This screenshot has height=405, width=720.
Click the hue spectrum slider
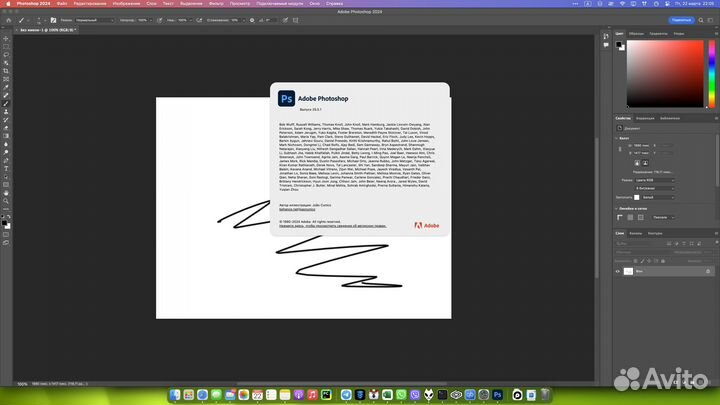[712, 73]
